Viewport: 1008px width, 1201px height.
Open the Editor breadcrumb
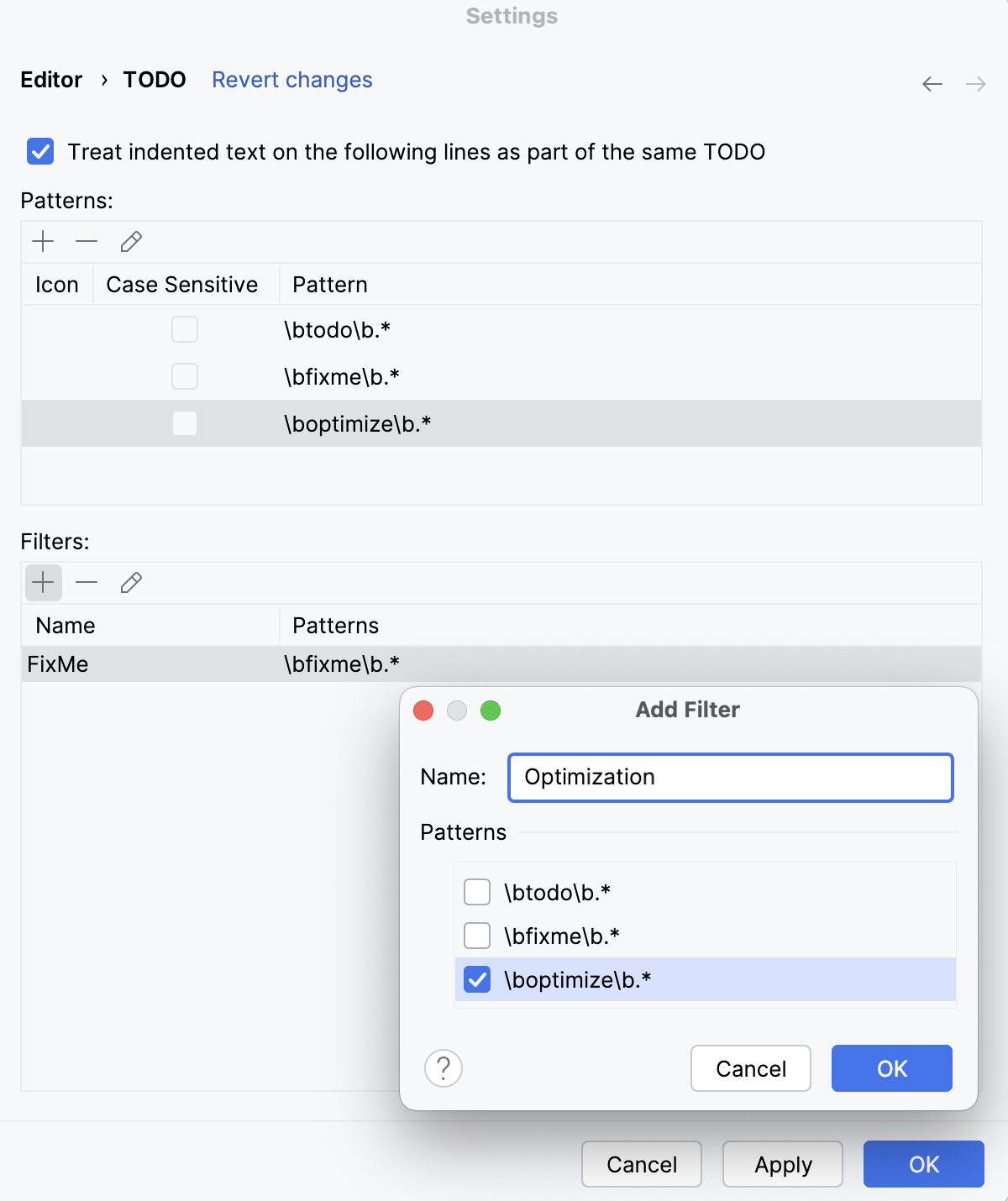[51, 80]
